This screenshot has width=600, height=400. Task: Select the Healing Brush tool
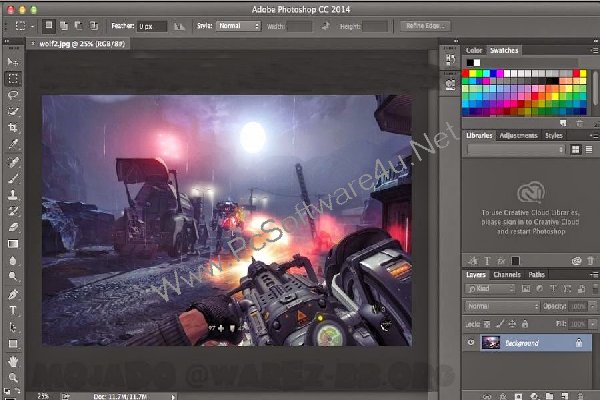click(13, 162)
